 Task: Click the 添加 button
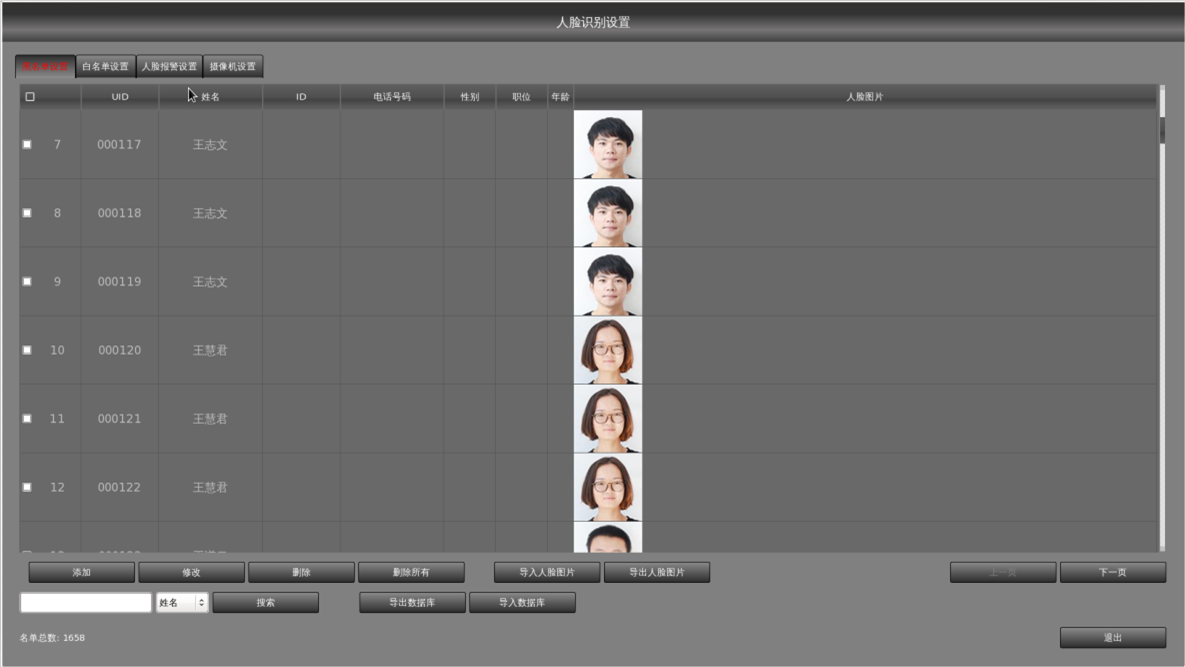pos(82,573)
